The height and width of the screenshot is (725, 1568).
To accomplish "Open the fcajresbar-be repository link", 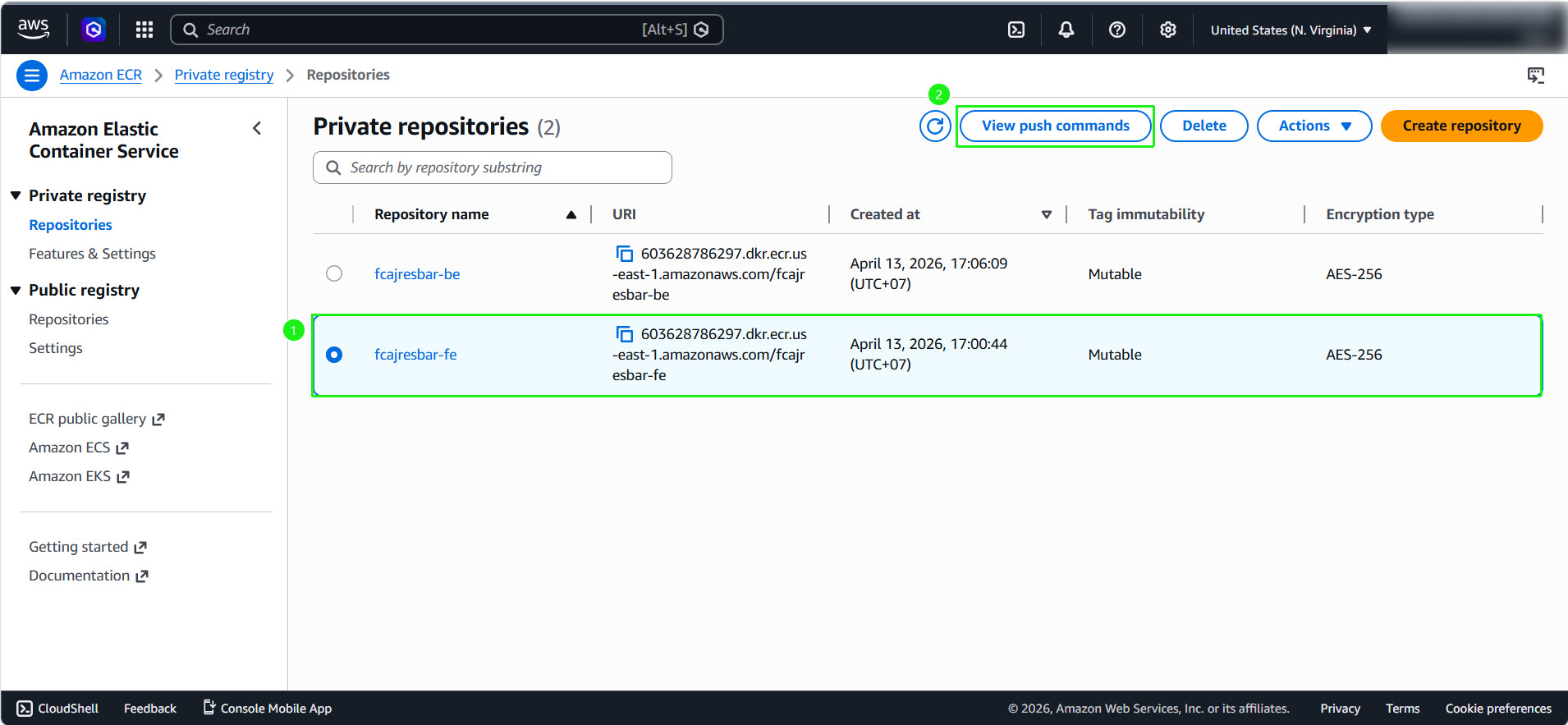I will [x=417, y=274].
